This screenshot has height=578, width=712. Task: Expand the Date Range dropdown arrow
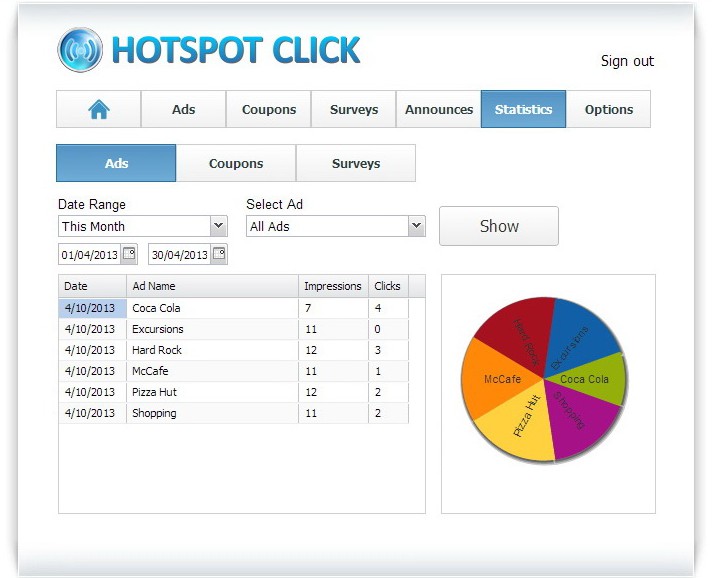point(218,226)
